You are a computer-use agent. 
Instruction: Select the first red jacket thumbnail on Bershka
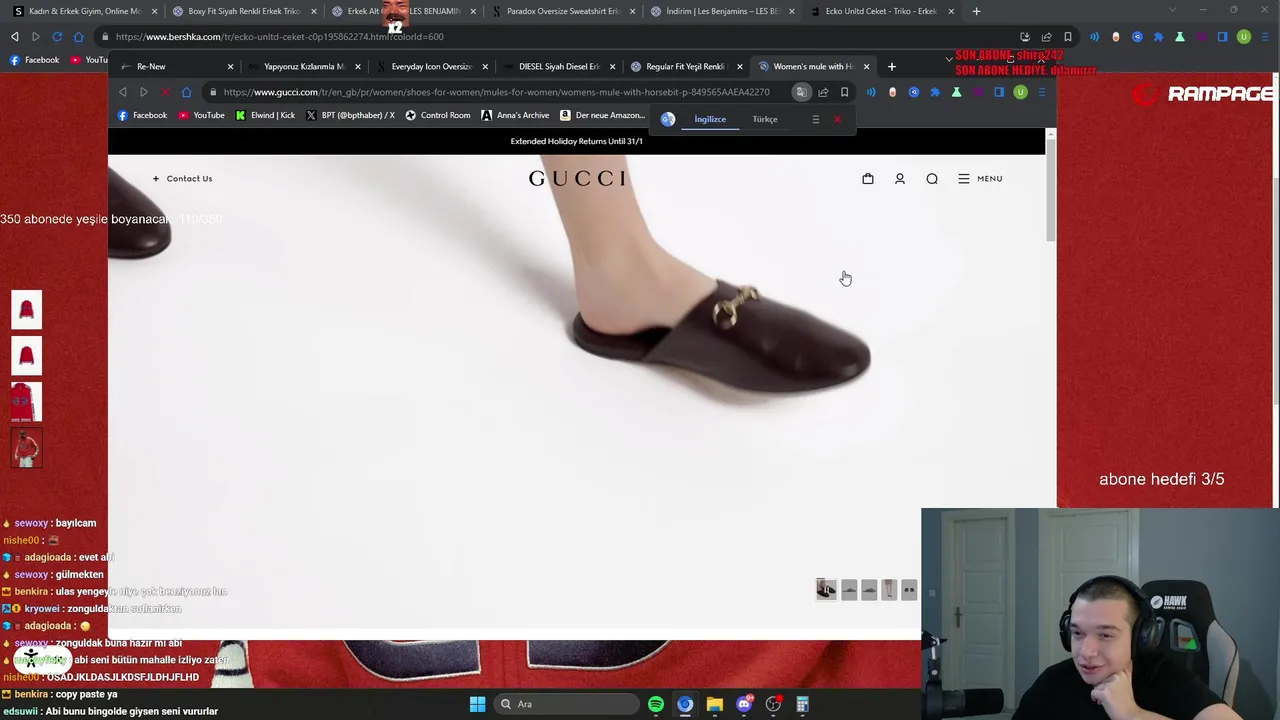coord(27,309)
